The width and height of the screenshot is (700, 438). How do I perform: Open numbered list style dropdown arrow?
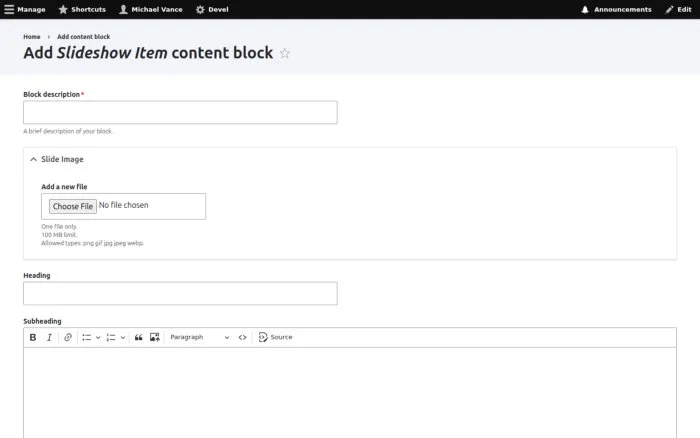pos(123,338)
